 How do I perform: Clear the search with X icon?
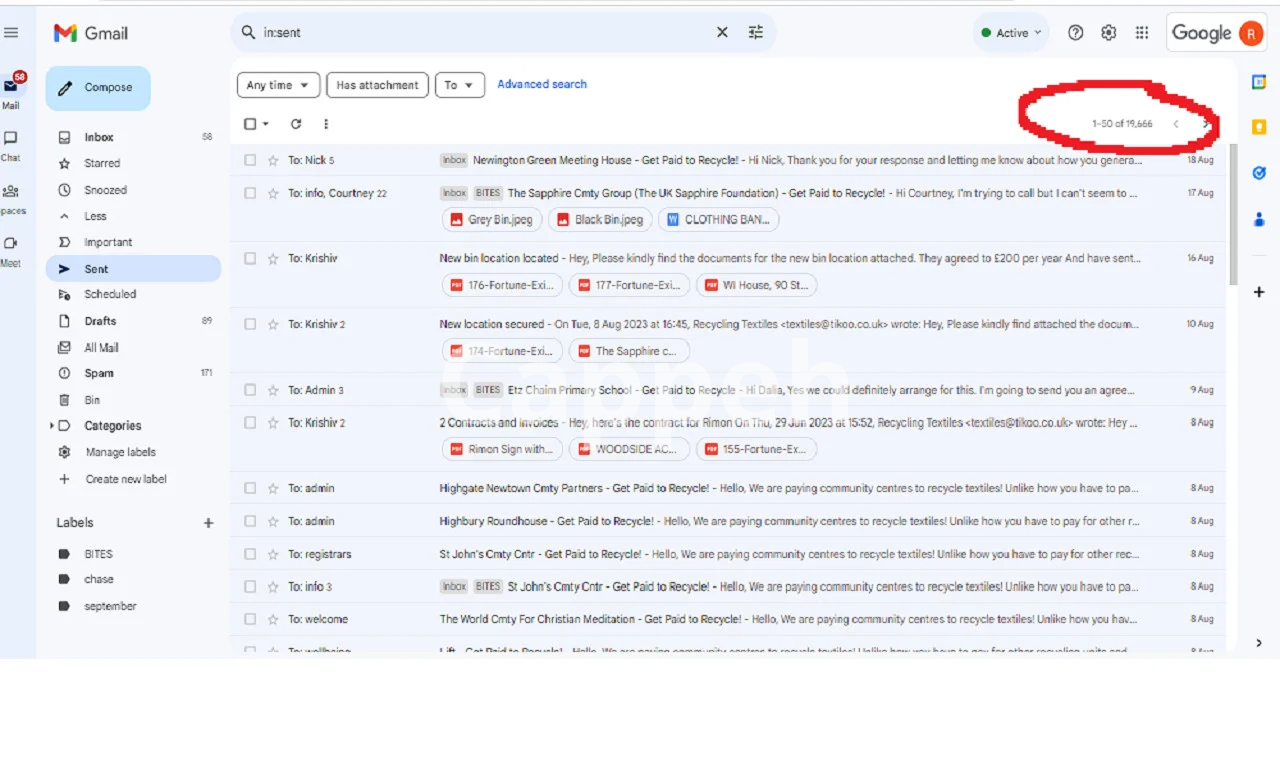coord(722,33)
